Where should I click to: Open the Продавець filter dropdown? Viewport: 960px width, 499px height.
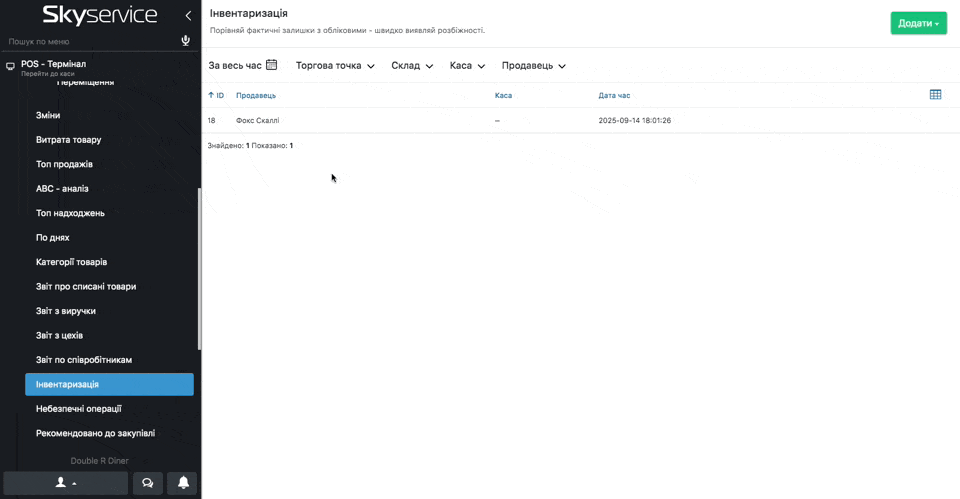(x=533, y=66)
